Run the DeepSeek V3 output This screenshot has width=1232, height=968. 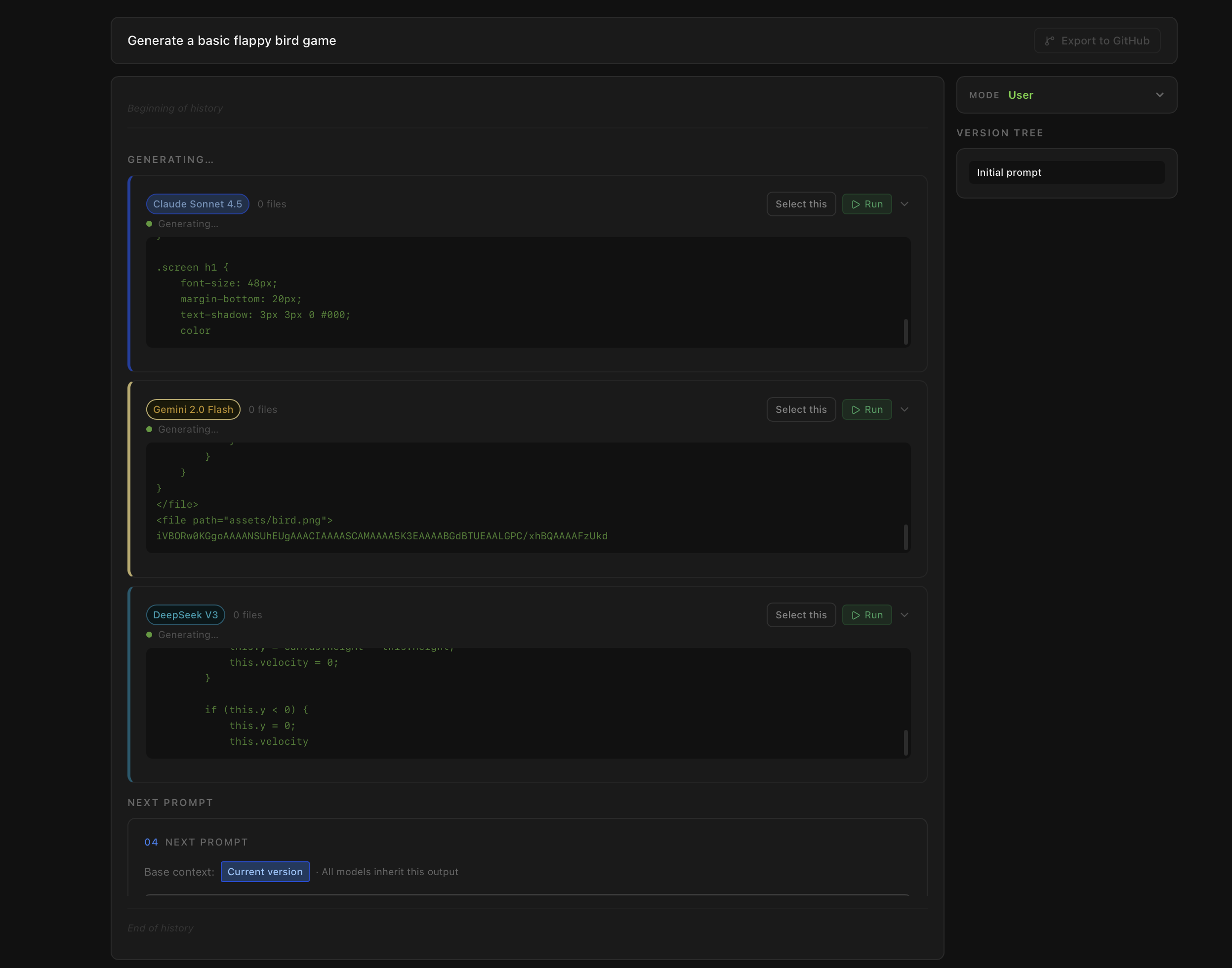point(866,615)
